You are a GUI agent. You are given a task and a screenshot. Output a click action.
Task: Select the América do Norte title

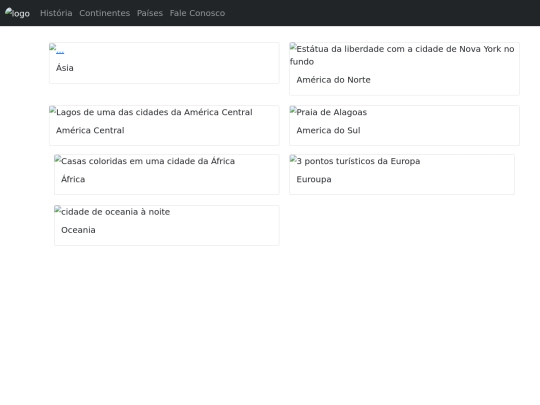click(x=333, y=80)
